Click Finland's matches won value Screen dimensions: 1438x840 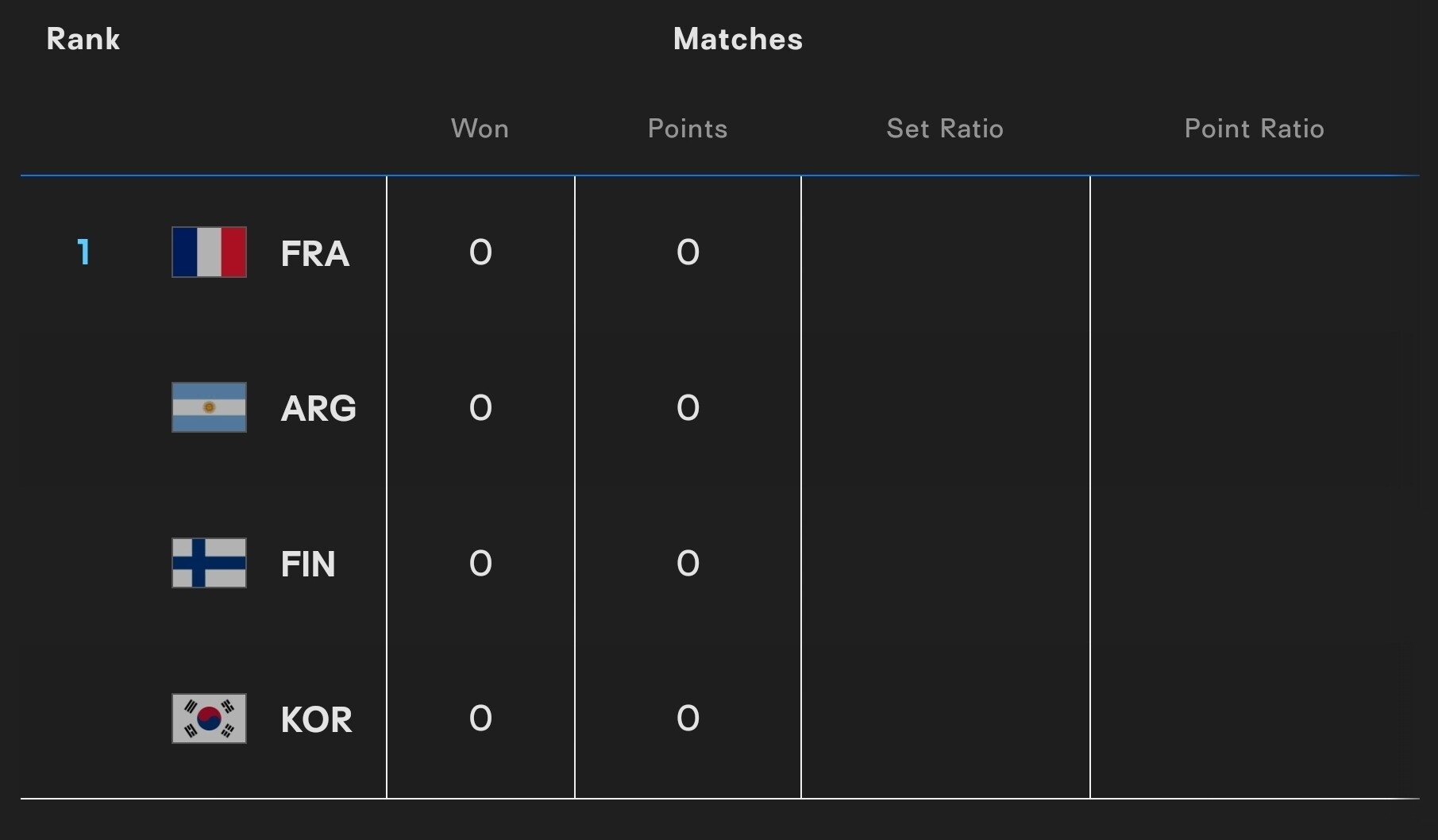point(480,564)
